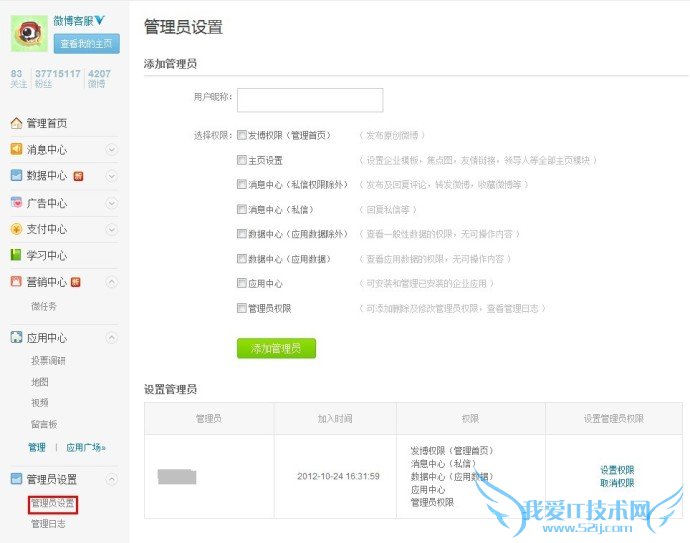Screen dimensions: 690x543
Task: Click 取消权限 link in admin table
Action: coord(617,483)
